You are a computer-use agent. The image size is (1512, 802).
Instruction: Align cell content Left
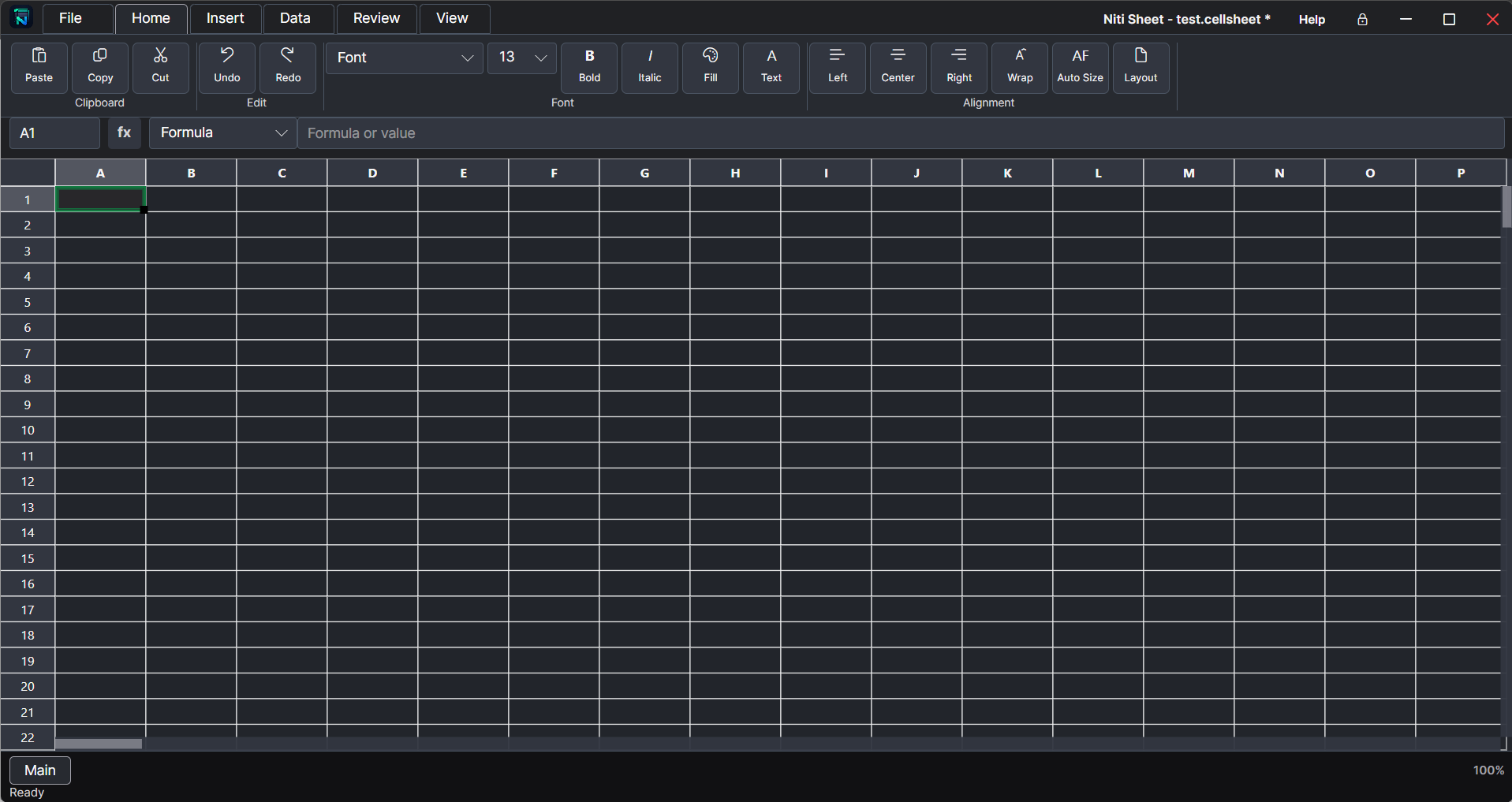click(x=838, y=67)
